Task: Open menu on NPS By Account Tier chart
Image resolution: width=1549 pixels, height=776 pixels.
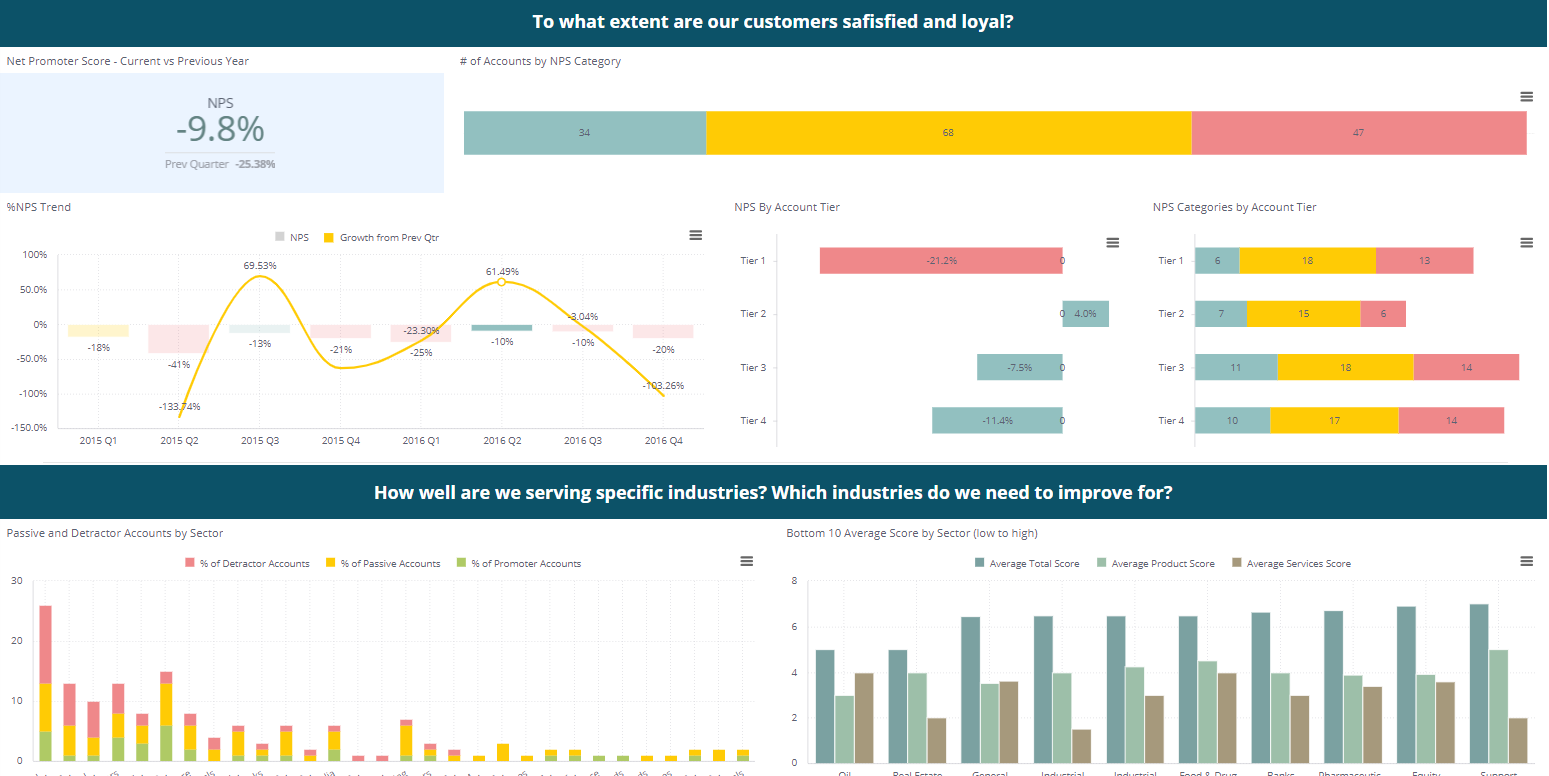Action: tap(1112, 242)
